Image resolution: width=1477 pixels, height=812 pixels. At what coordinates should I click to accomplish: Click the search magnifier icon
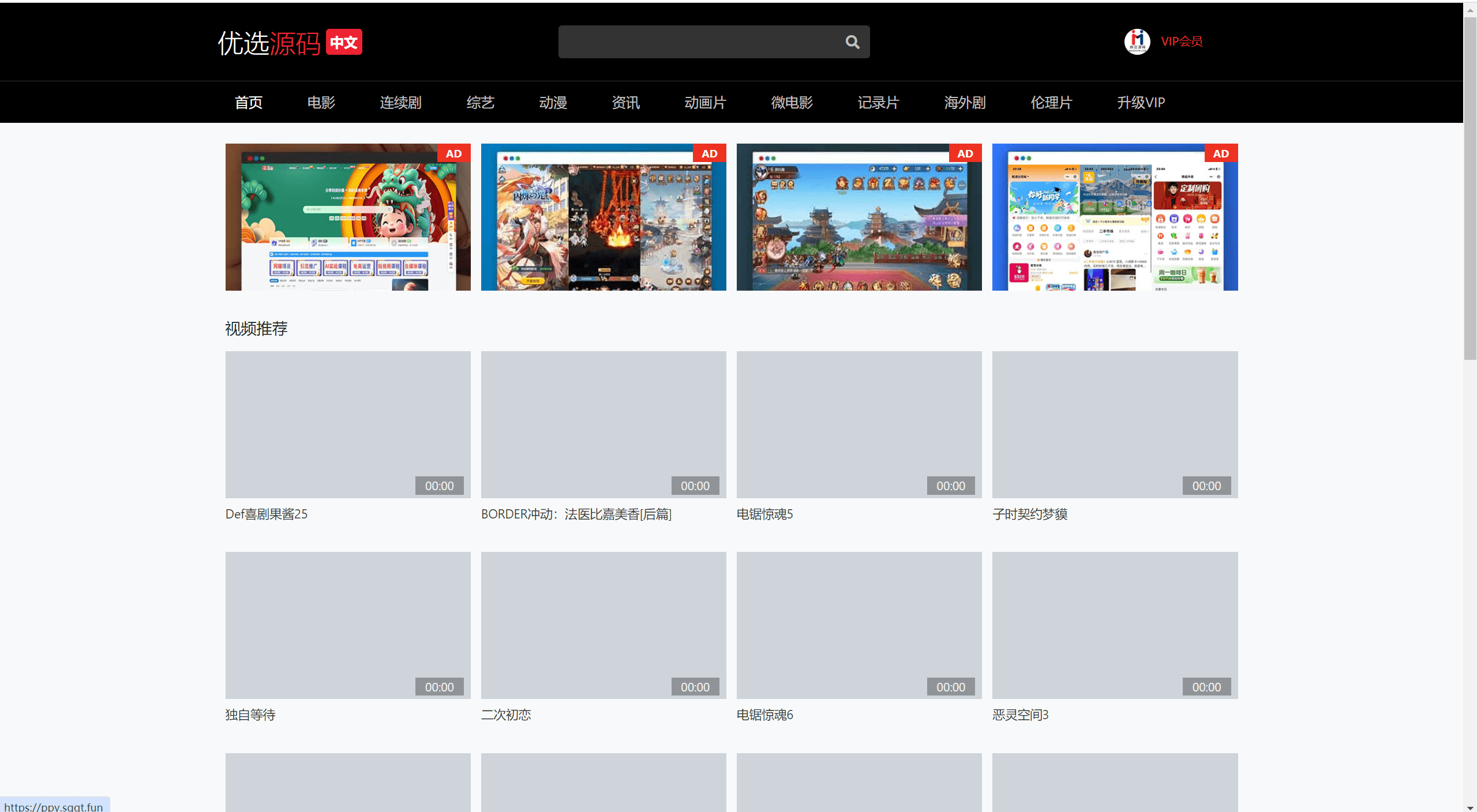coord(852,42)
